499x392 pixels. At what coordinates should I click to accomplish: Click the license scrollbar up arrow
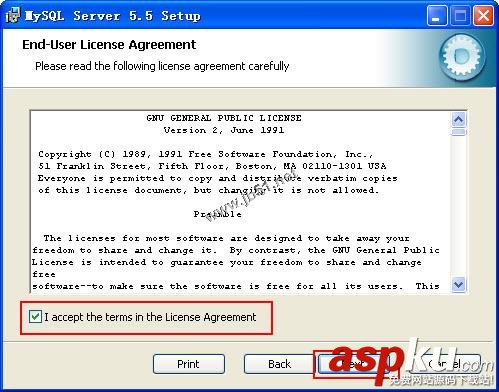459,119
